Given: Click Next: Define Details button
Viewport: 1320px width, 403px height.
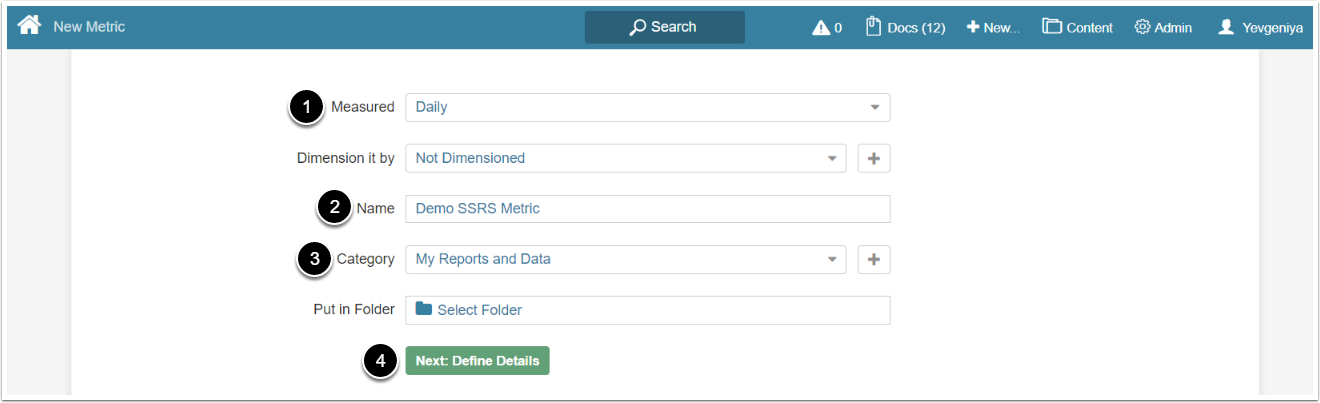Looking at the screenshot, I should (x=477, y=361).
